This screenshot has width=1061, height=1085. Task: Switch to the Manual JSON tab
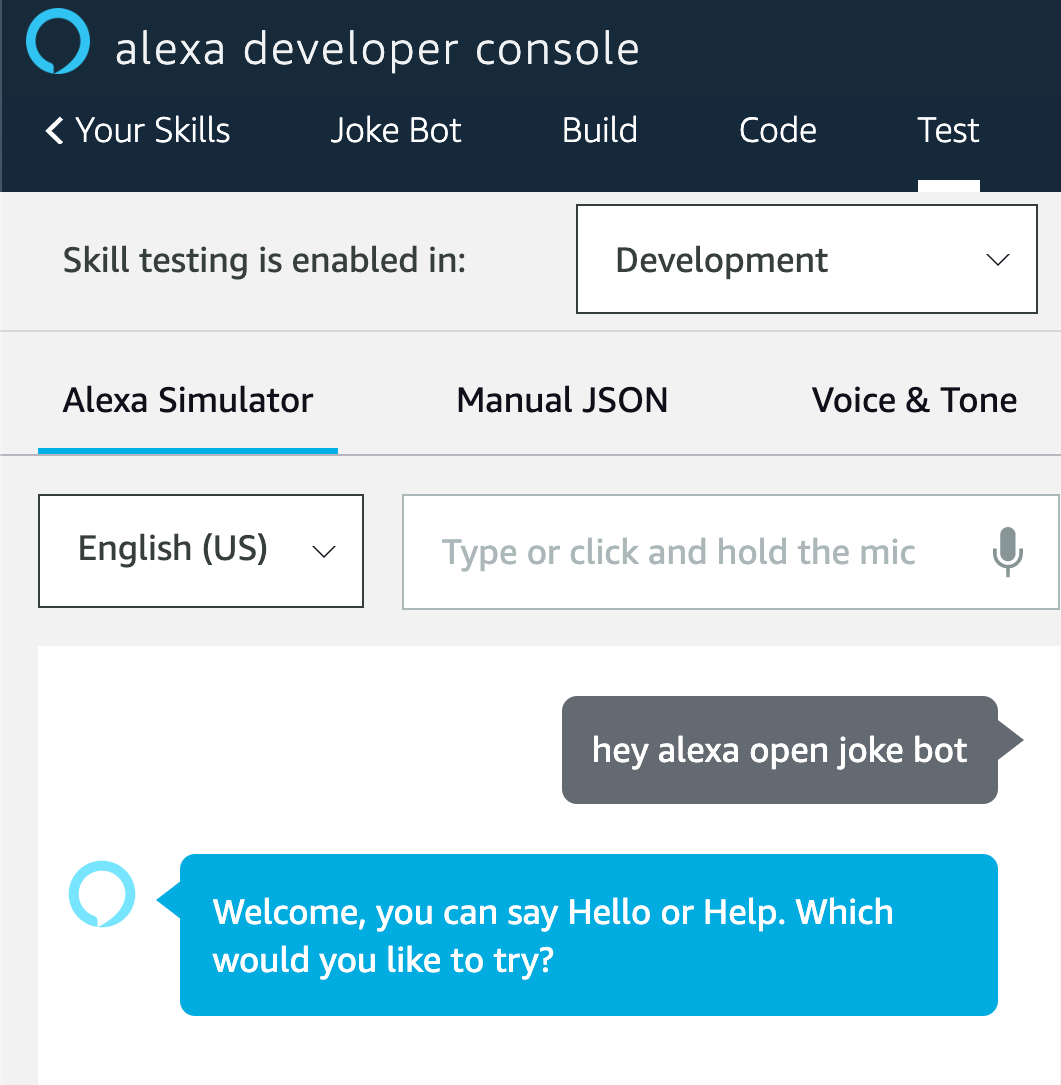click(561, 399)
